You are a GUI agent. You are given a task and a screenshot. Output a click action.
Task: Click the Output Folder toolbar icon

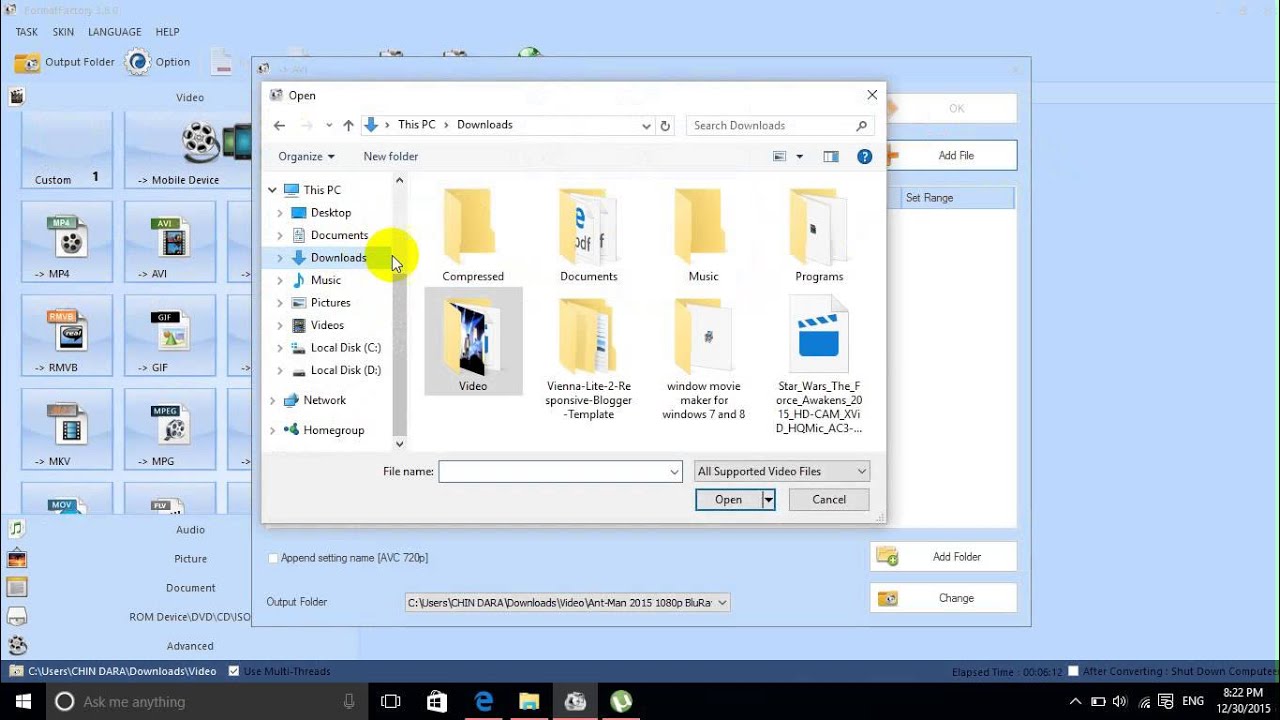[x=28, y=62]
